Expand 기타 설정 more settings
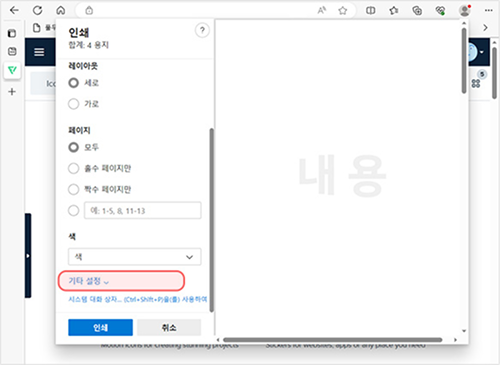Image resolution: width=500 pixels, height=365 pixels. (x=89, y=281)
